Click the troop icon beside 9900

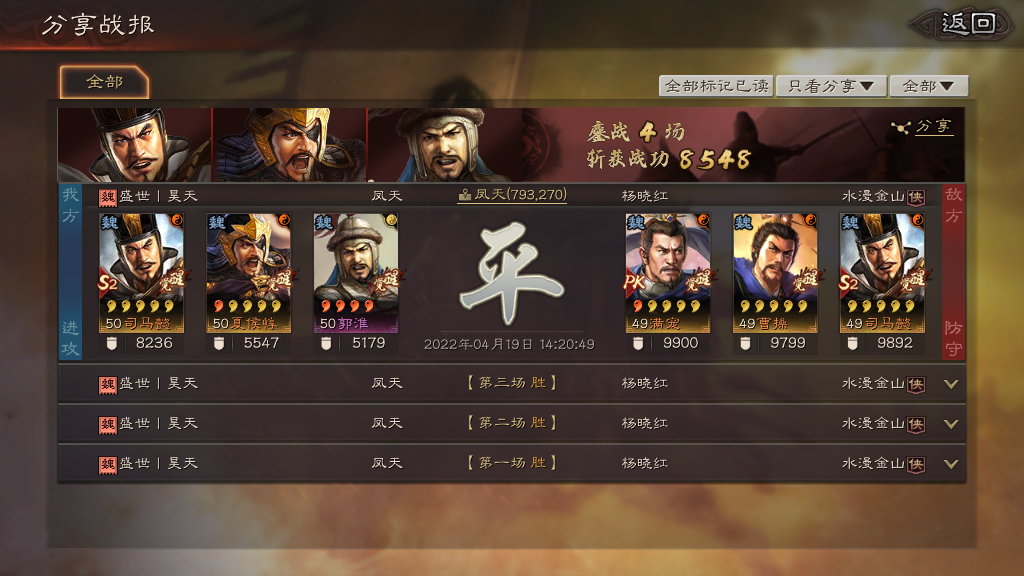(638, 344)
